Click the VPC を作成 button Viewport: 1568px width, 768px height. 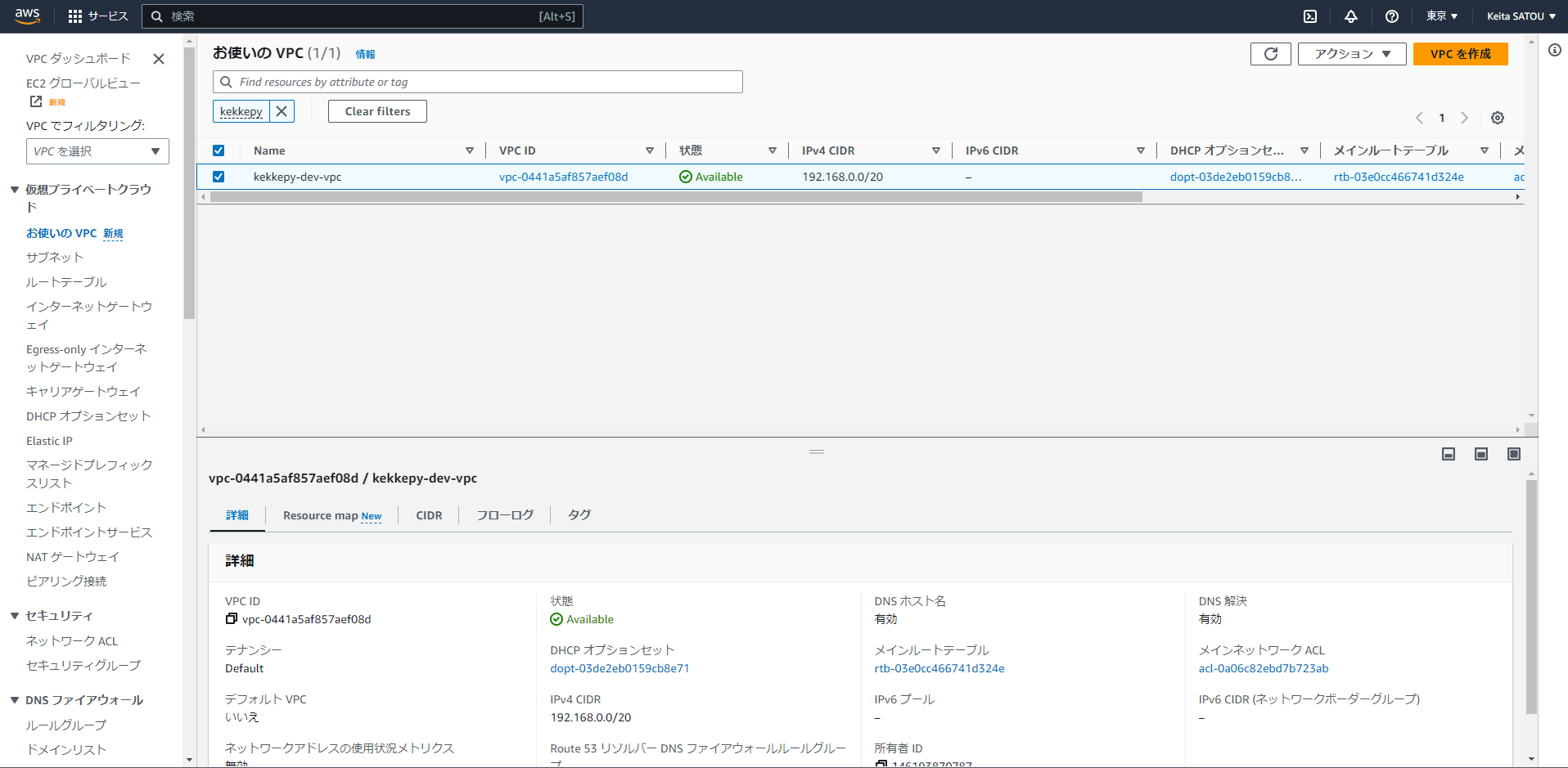point(1461,54)
